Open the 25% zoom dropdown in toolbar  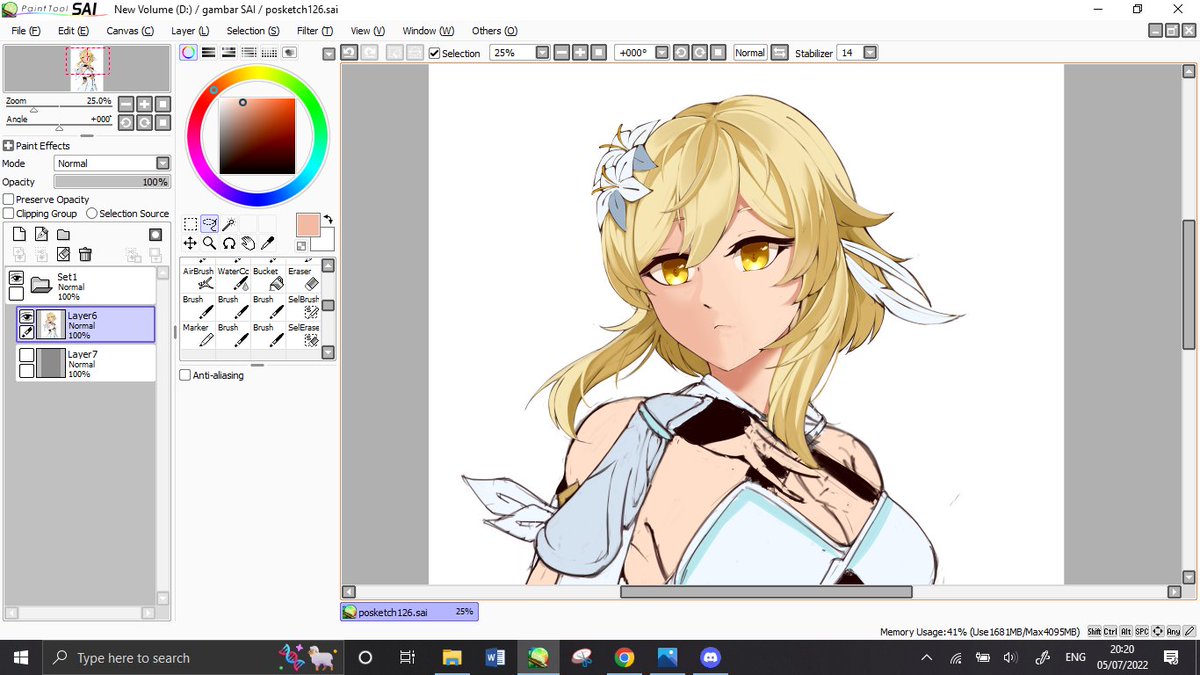(x=542, y=52)
